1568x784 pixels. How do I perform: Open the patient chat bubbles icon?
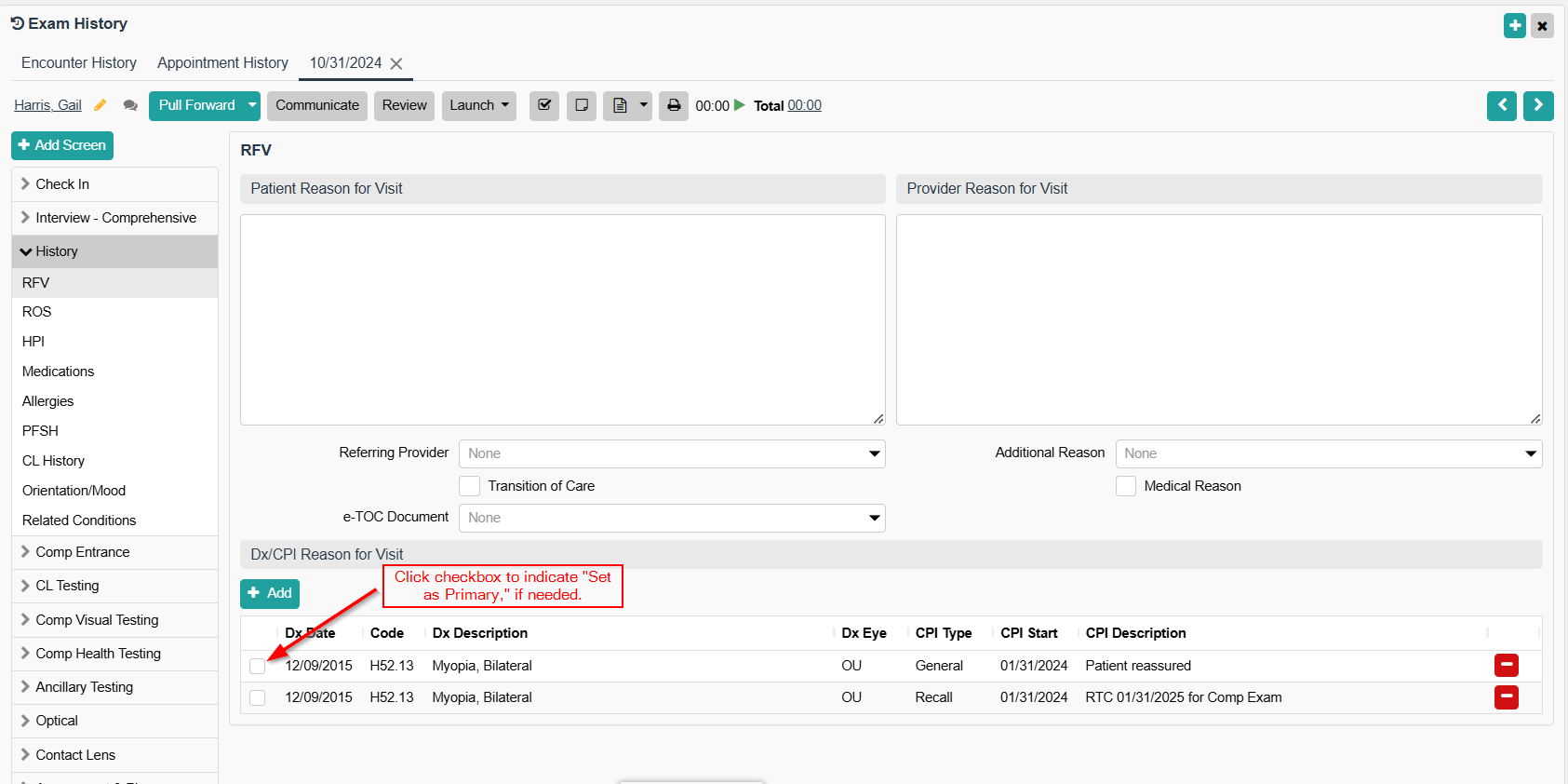(130, 105)
